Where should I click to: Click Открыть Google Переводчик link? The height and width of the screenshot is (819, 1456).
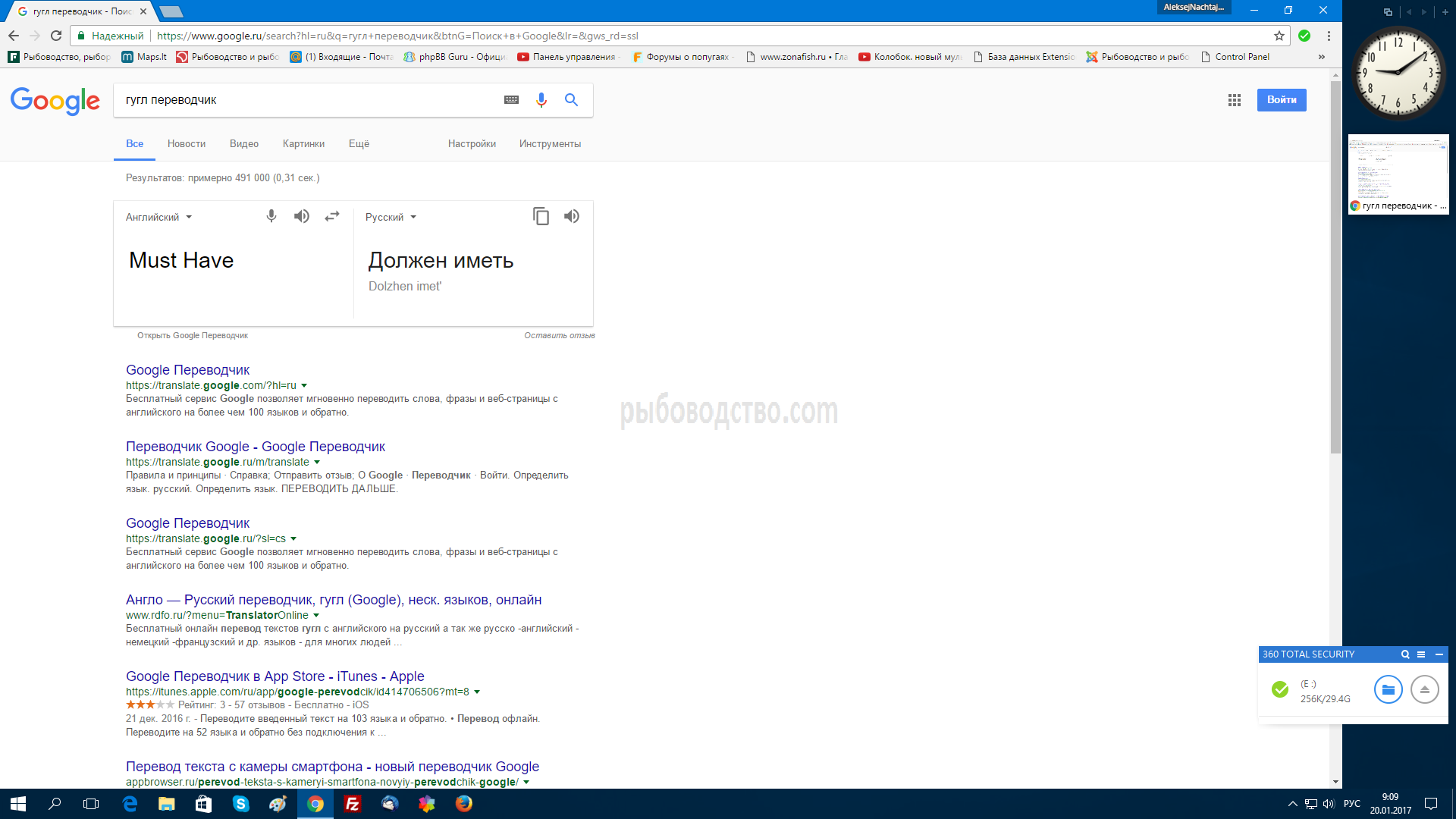pyautogui.click(x=193, y=335)
